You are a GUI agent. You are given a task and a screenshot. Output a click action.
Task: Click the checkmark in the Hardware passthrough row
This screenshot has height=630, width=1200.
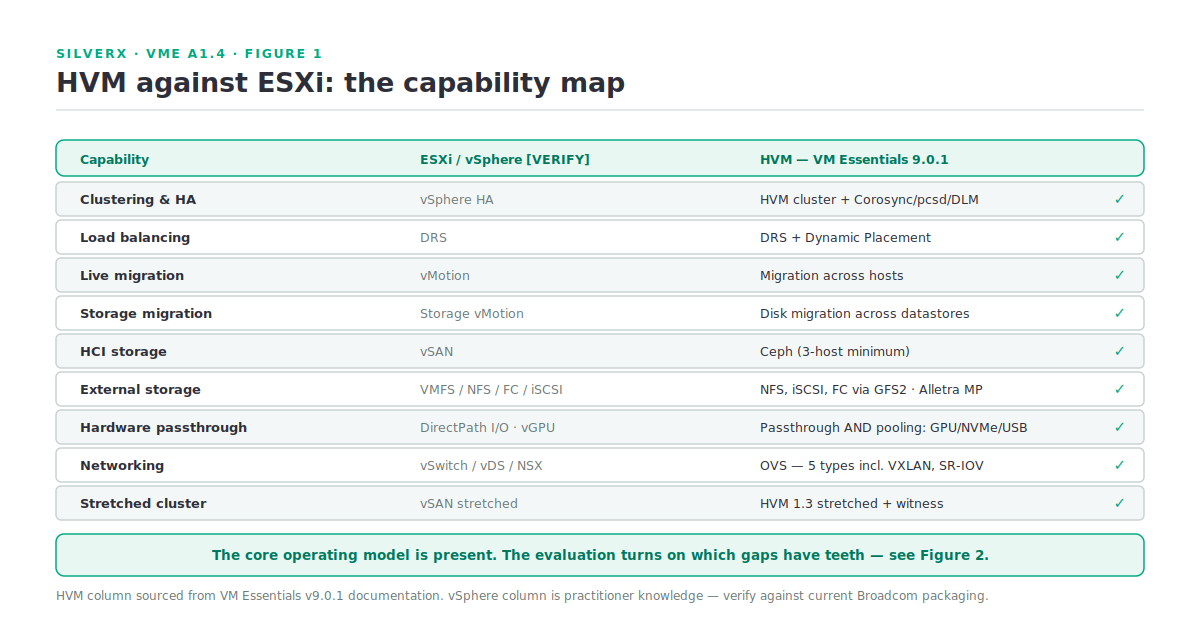point(1119,427)
